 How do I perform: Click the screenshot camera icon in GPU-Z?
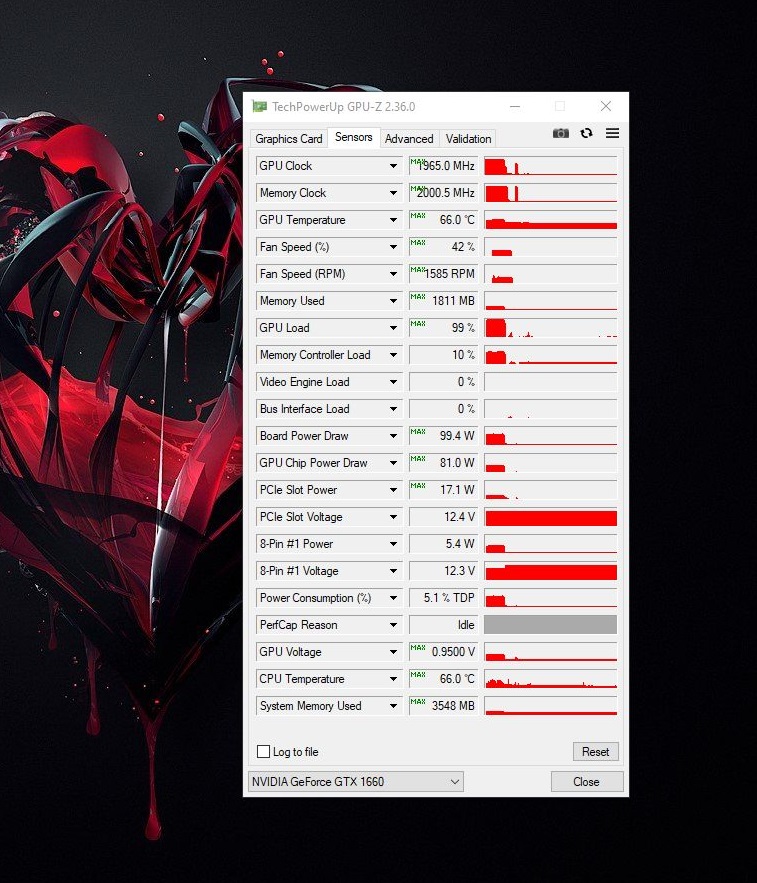(560, 133)
